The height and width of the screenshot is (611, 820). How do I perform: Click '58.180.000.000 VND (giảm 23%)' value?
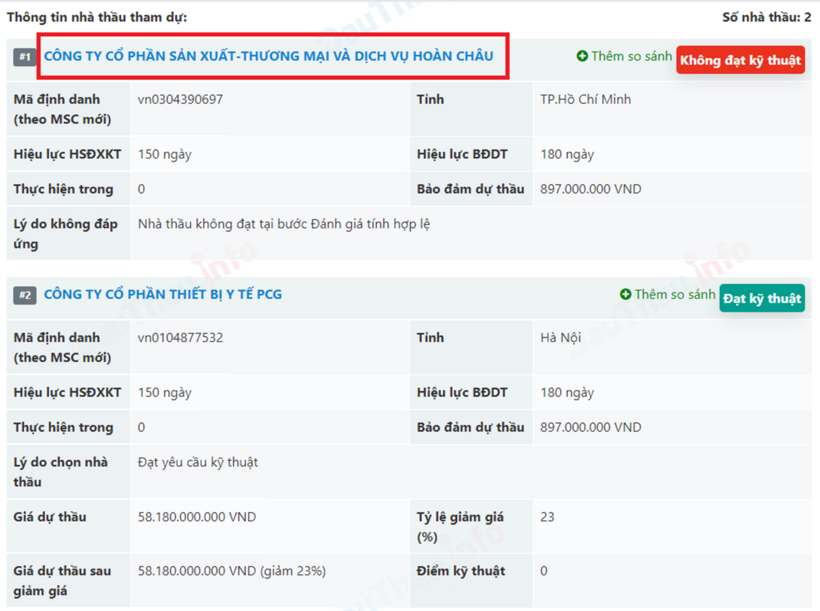[232, 571]
